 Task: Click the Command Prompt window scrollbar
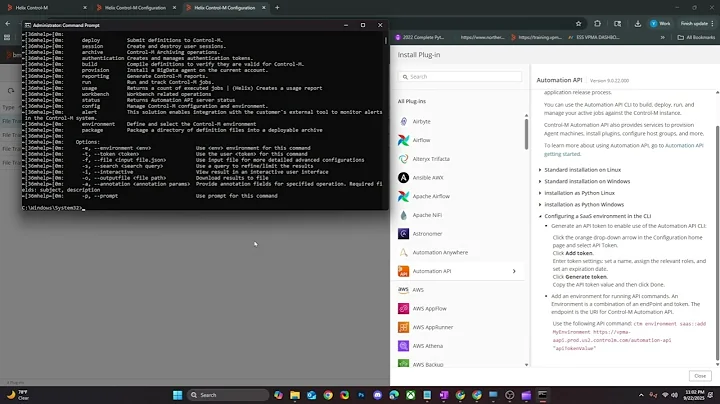[x=386, y=40]
